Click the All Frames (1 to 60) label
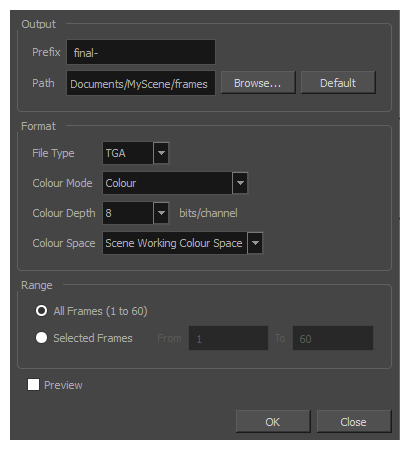Screen dimensions: 410x450 pyautogui.click(x=100, y=311)
